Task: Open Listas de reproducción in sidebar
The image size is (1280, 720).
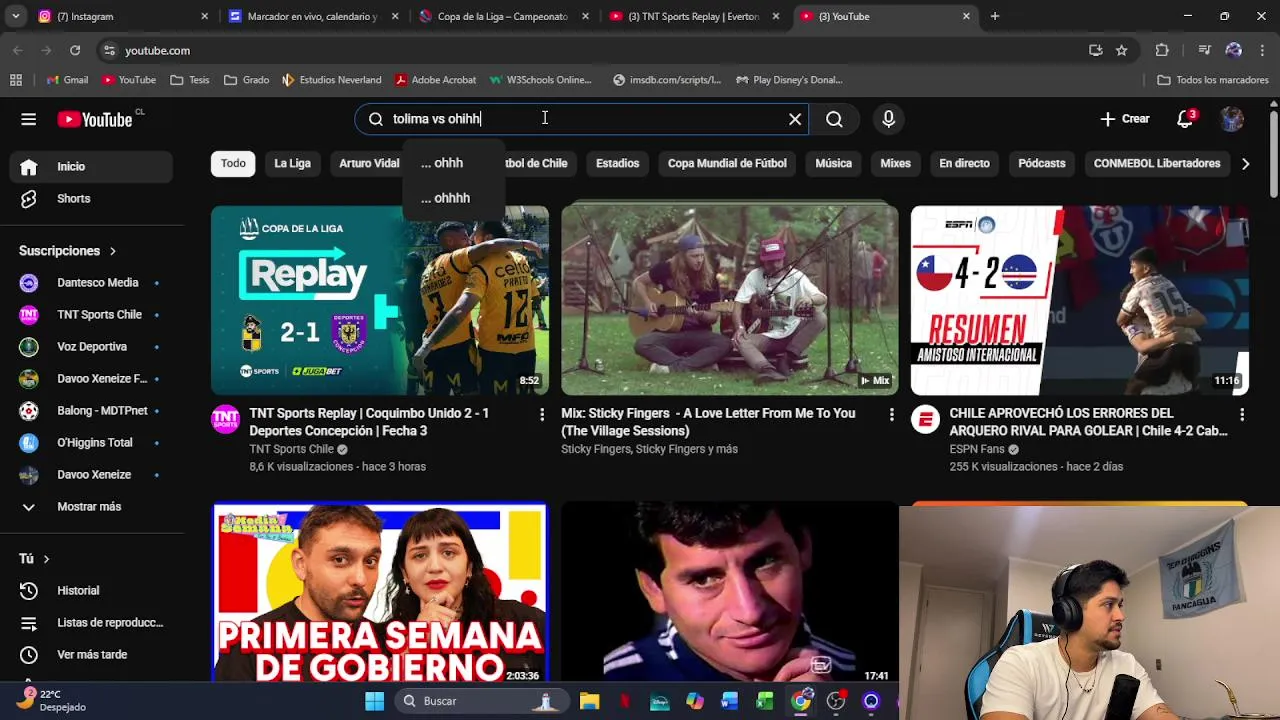Action: point(91,623)
